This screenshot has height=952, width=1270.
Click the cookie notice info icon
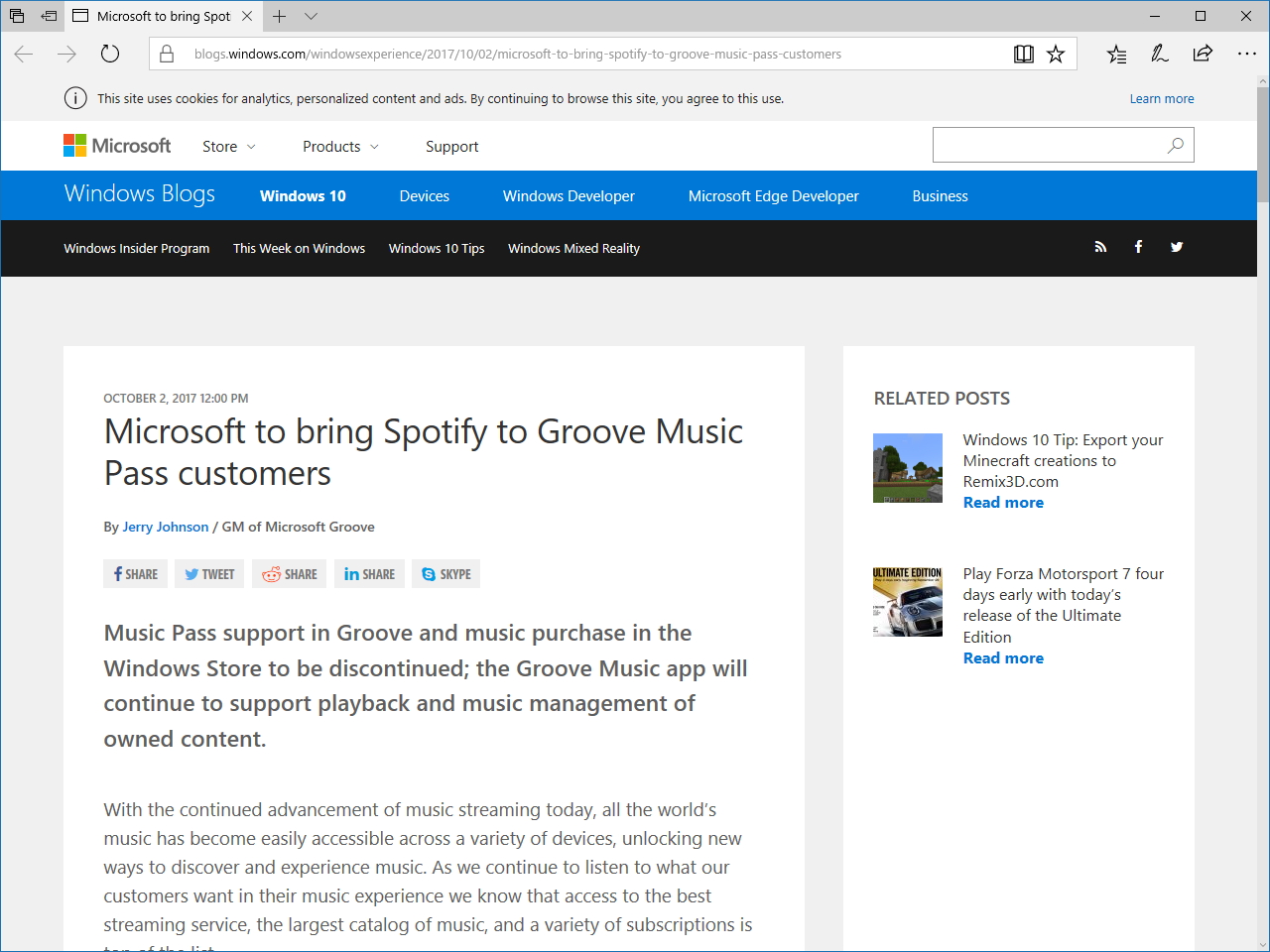coord(75,98)
